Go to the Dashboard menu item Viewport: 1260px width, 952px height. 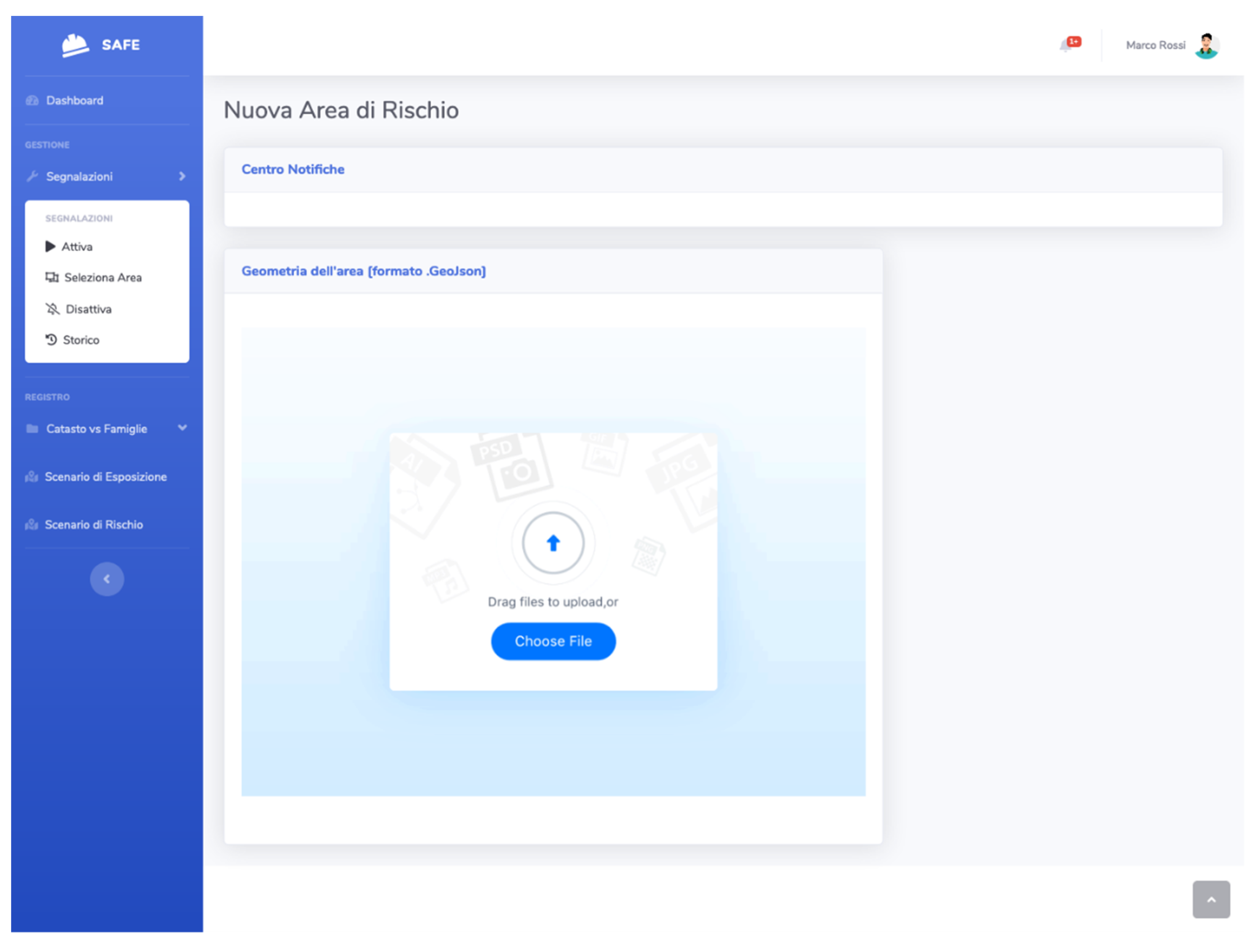click(75, 101)
